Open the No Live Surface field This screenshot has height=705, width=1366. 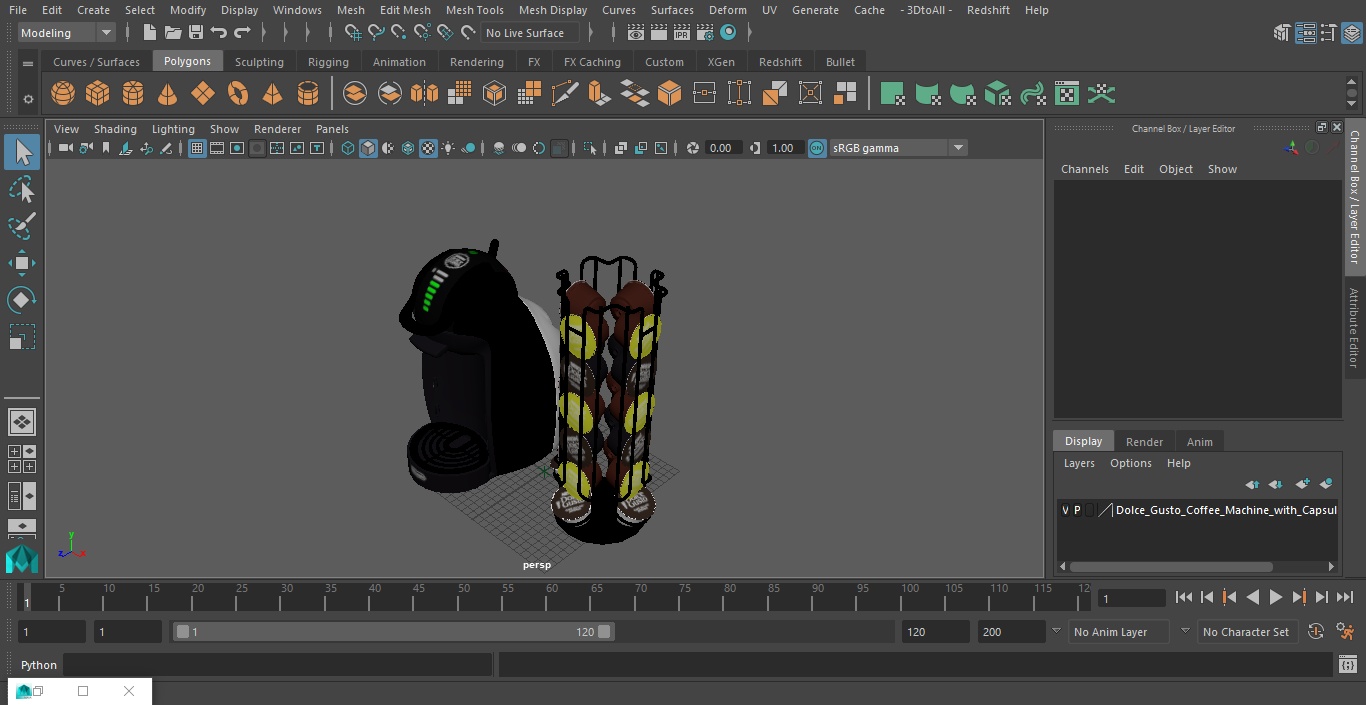pos(530,33)
